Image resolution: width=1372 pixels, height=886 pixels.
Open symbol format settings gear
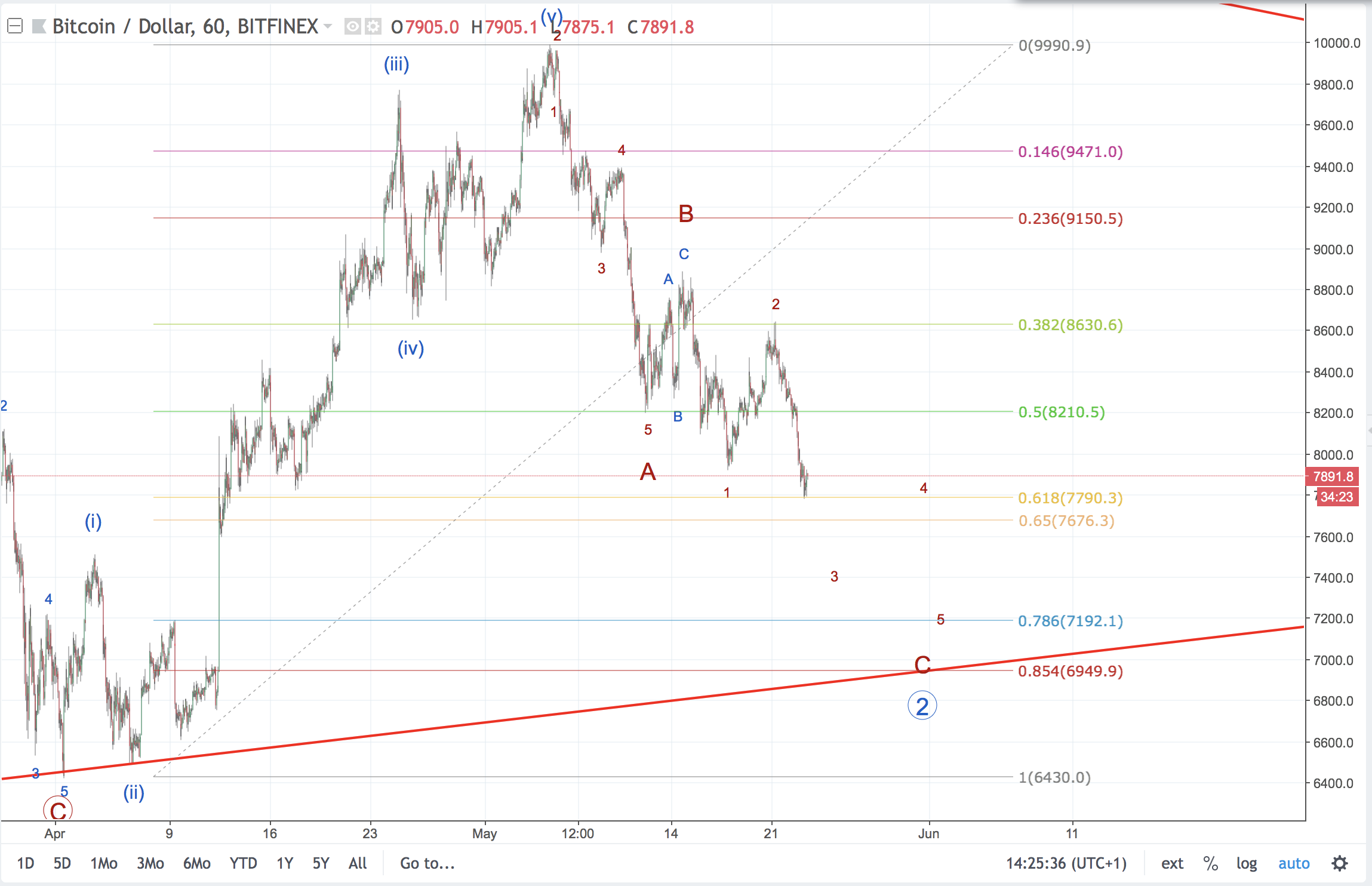[x=373, y=26]
